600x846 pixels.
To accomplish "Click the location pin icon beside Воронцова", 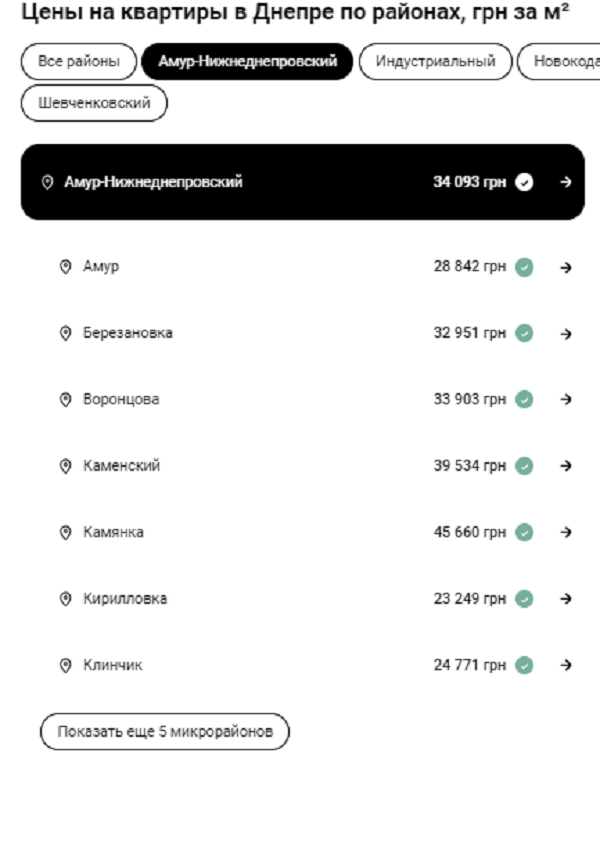I will 66,400.
